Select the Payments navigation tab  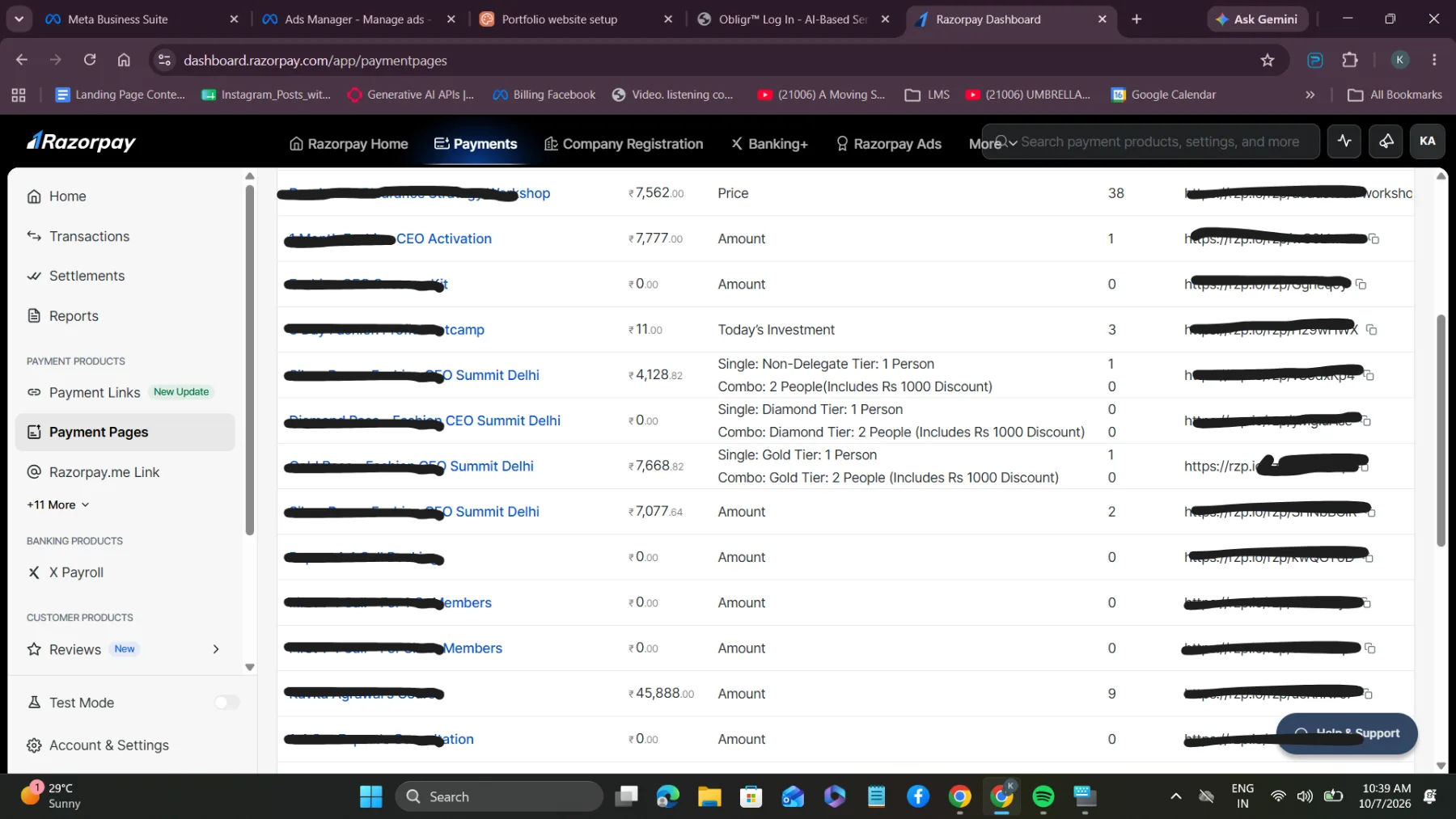476,144
